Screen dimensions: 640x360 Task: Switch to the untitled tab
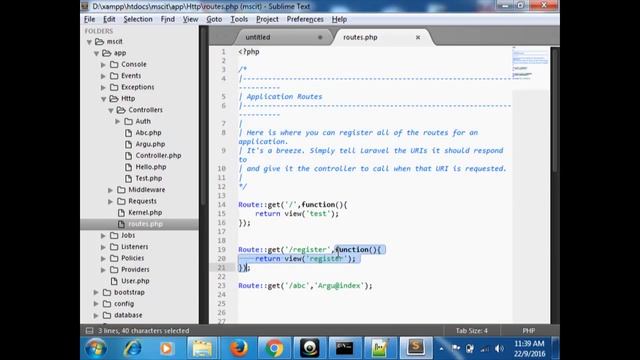pyautogui.click(x=282, y=37)
